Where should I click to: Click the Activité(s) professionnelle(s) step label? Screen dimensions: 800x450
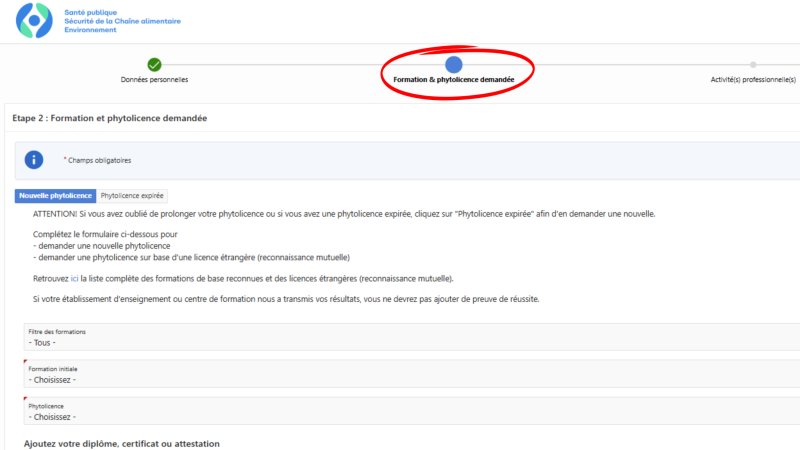tap(753, 80)
